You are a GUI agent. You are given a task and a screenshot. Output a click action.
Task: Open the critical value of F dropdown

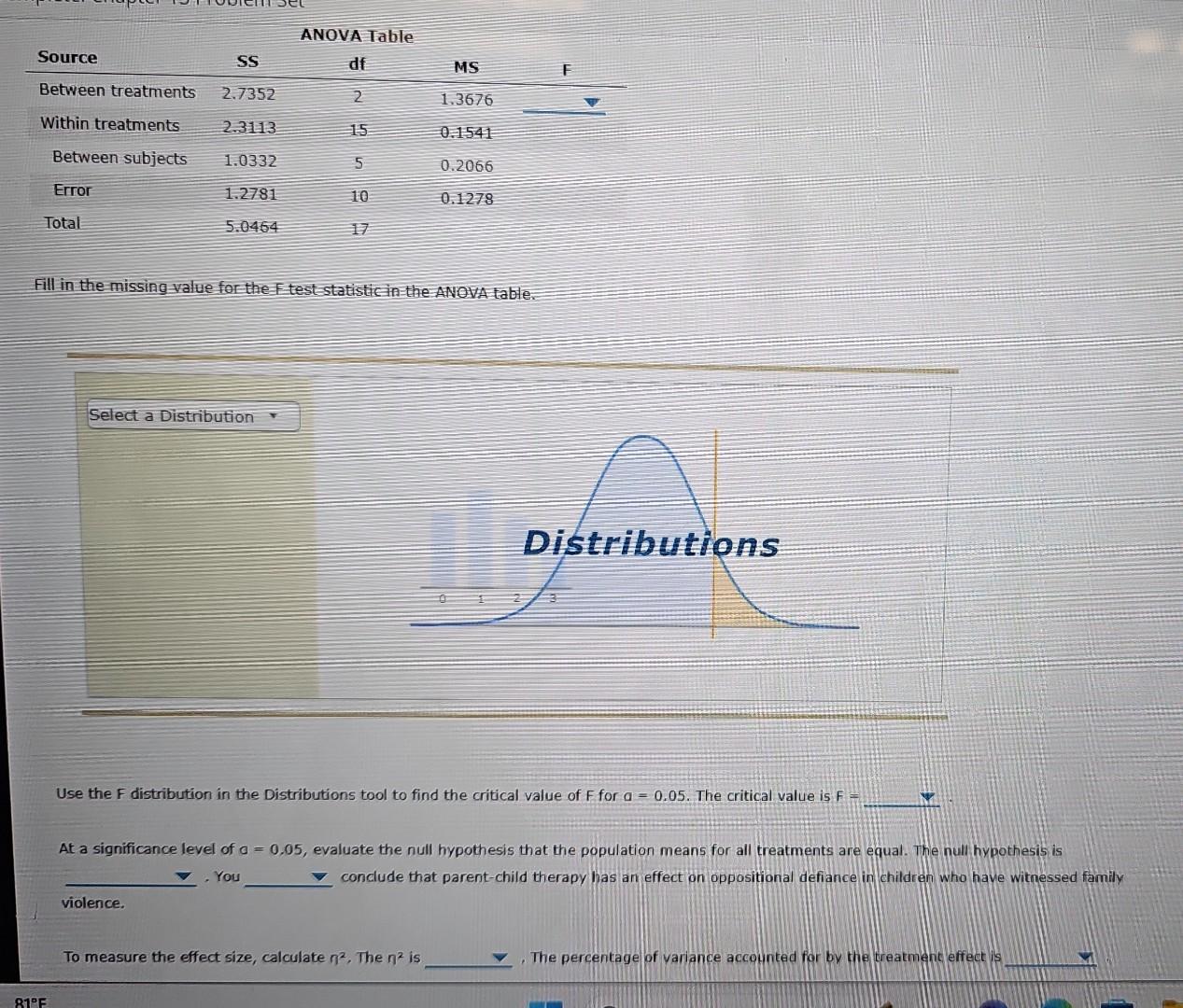tap(901, 797)
